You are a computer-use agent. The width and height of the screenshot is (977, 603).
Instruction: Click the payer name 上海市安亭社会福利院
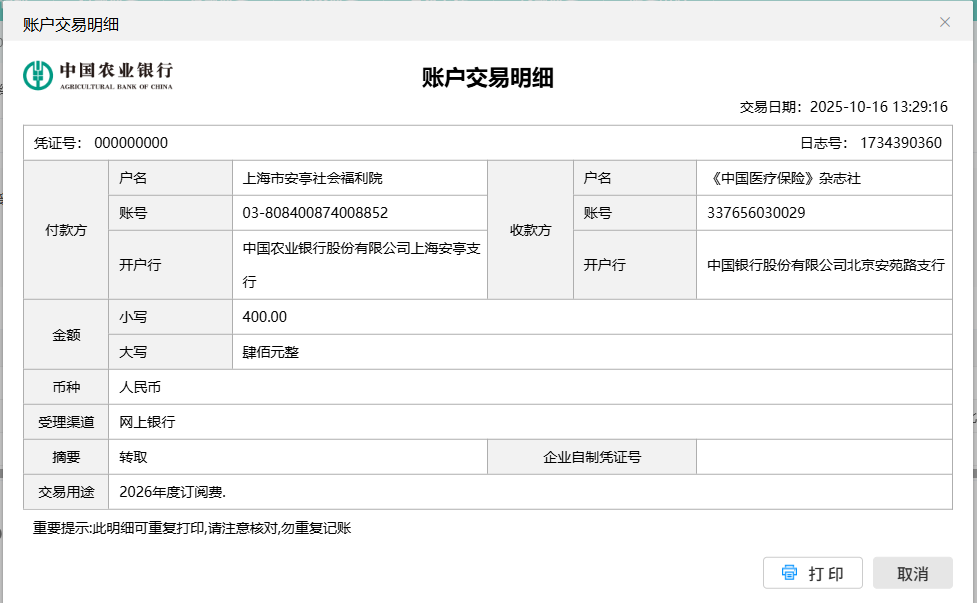click(x=312, y=178)
